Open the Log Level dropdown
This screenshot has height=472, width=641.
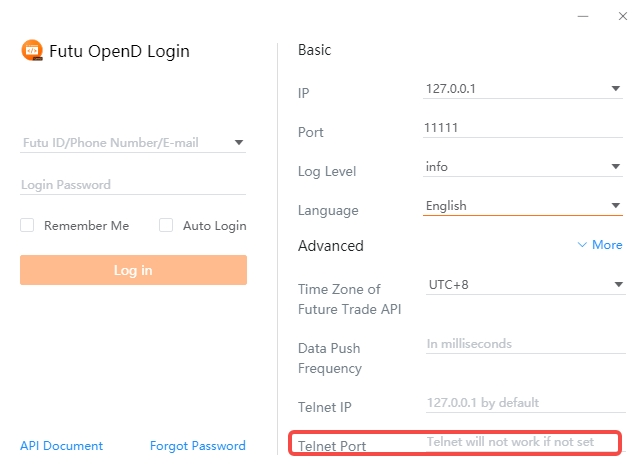coord(616,167)
